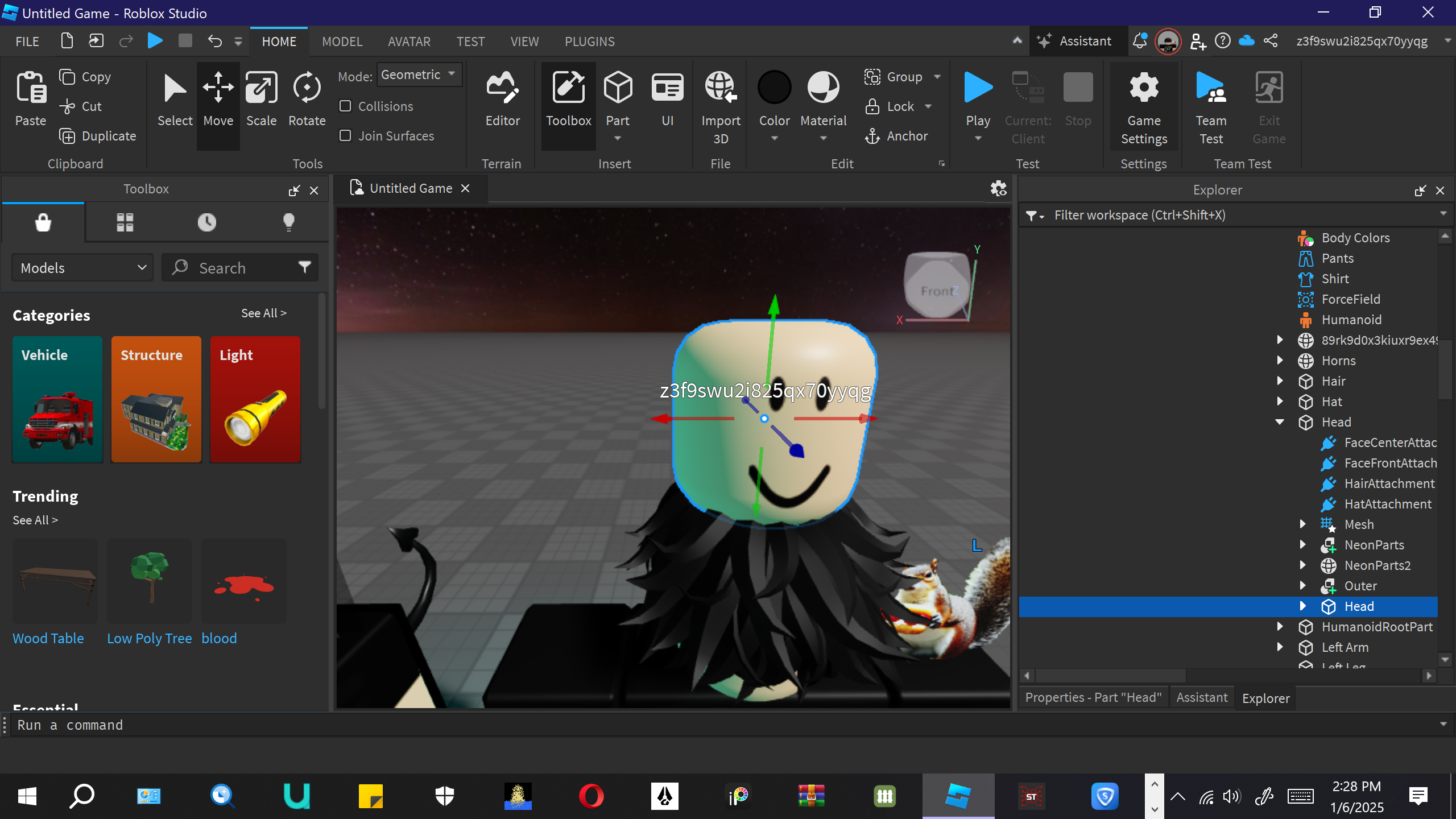
Task: Open the Toolbox Inventory grid icon
Action: [125, 222]
